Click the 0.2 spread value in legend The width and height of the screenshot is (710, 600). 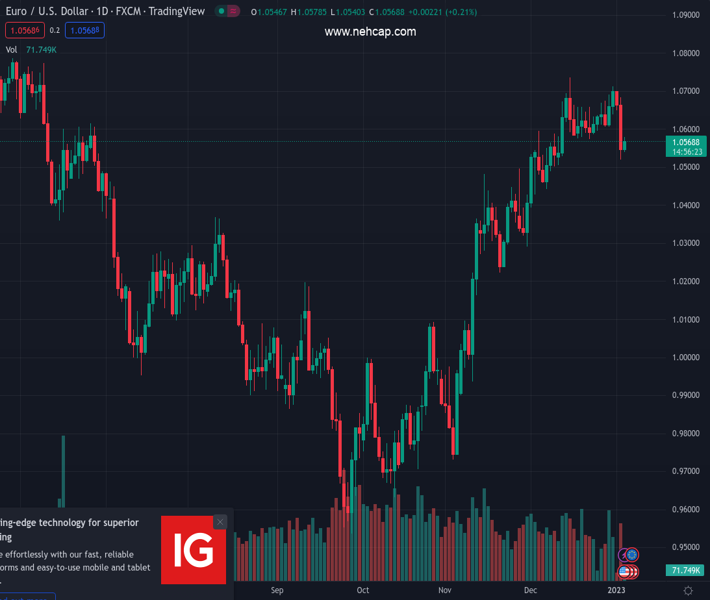point(55,31)
